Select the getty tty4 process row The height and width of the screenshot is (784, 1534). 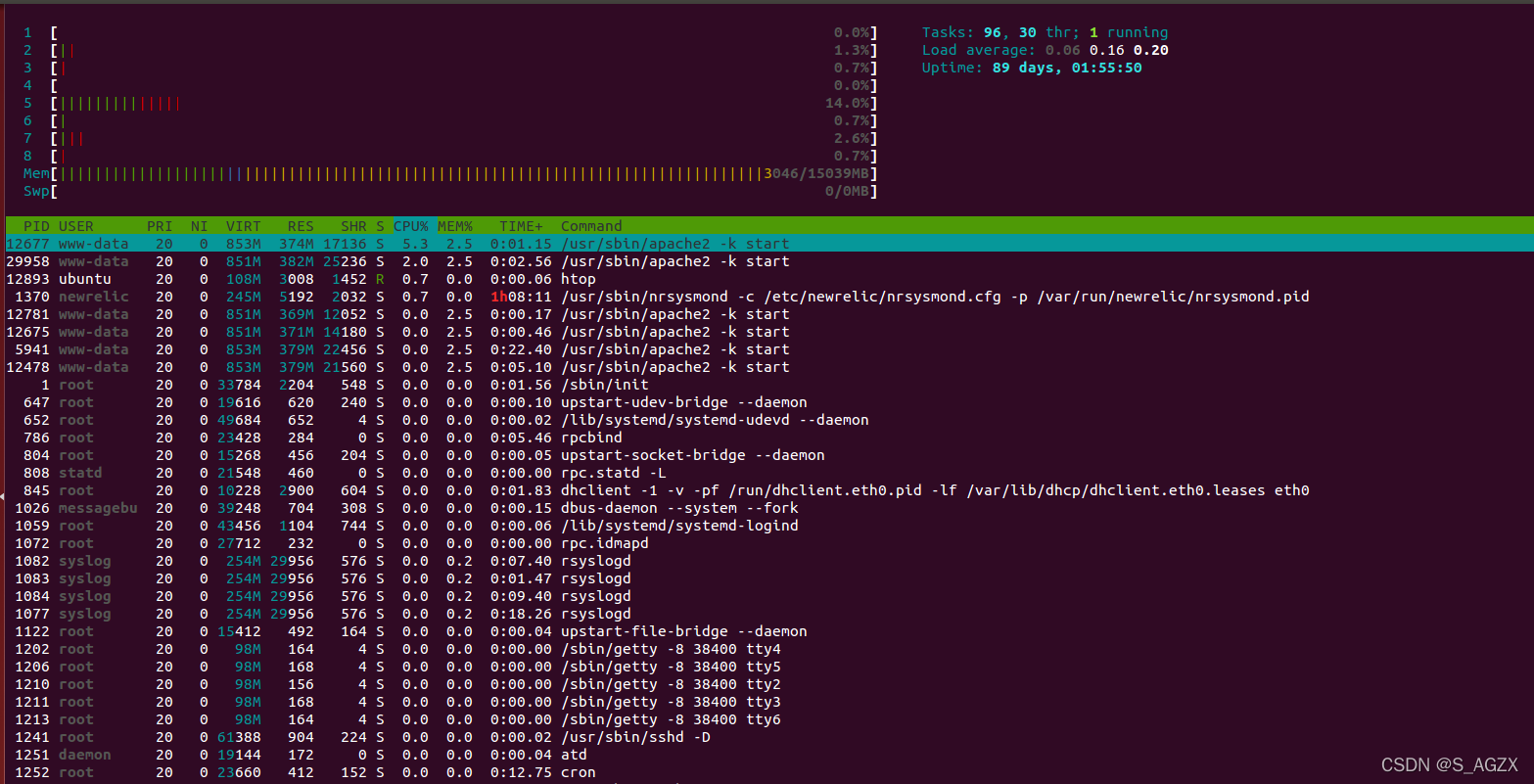tap(769, 649)
